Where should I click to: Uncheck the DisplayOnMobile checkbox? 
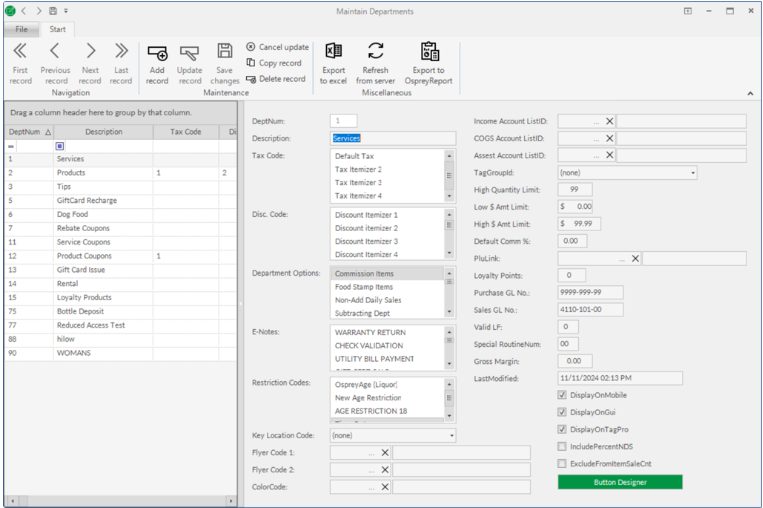pyautogui.click(x=562, y=395)
